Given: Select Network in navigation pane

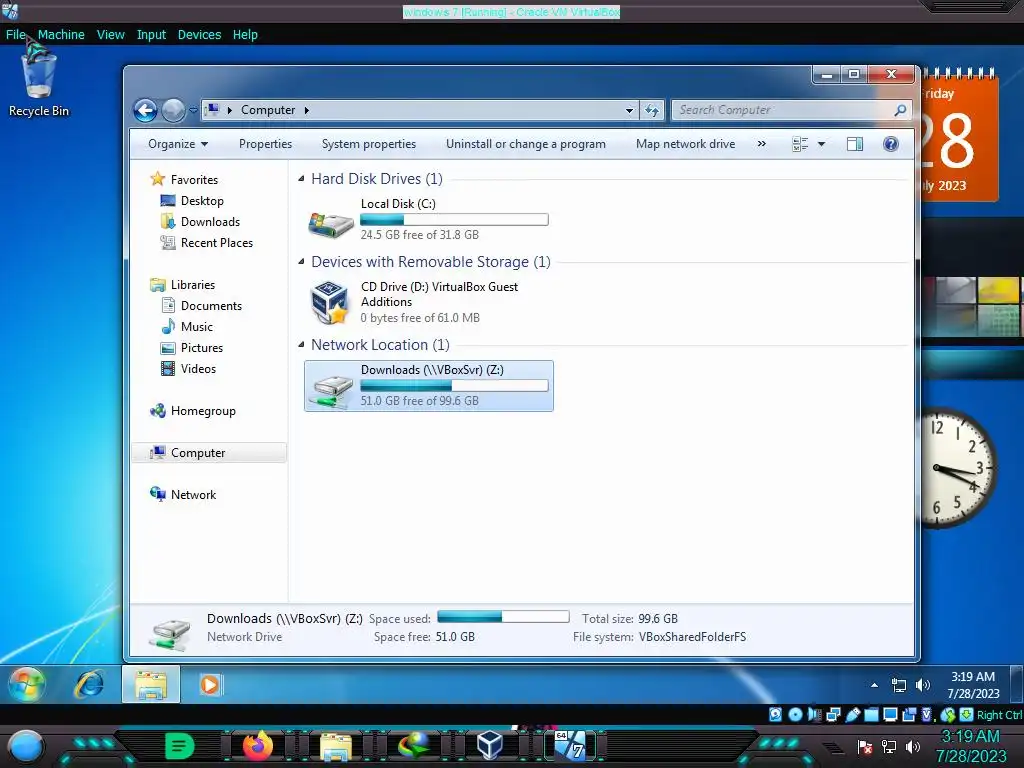Looking at the screenshot, I should [193, 494].
